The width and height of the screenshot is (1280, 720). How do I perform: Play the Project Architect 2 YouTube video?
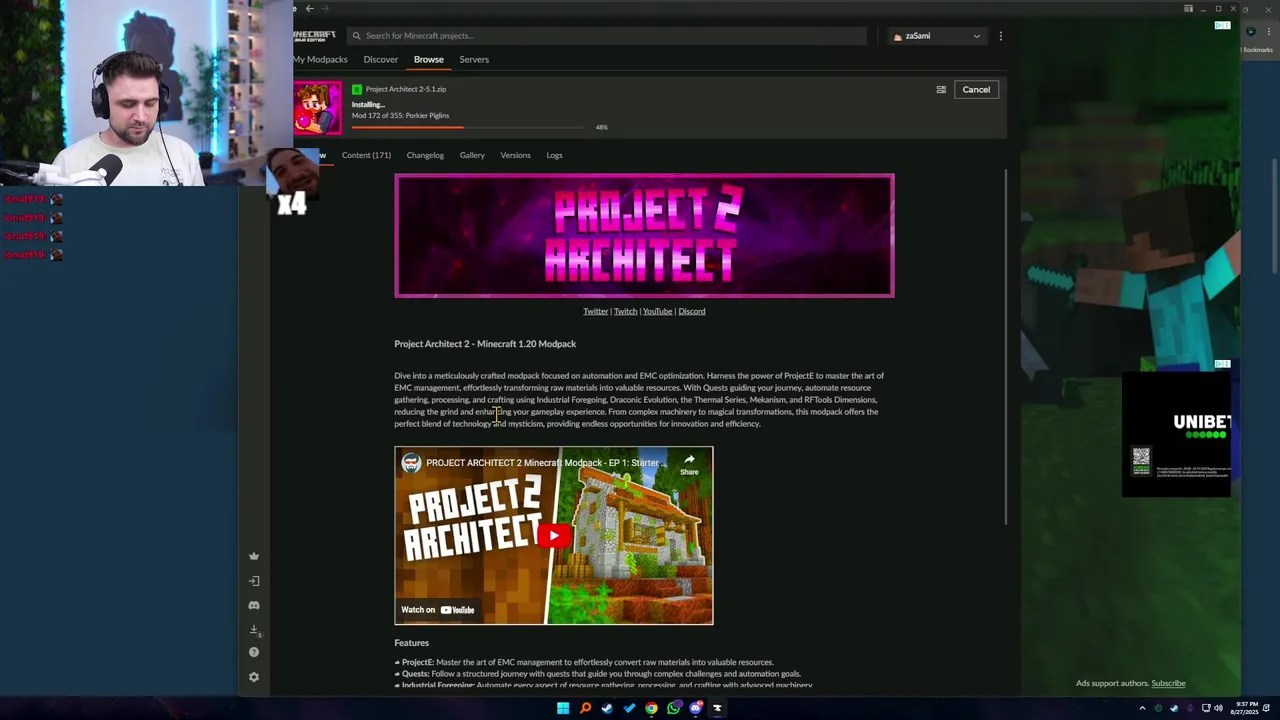point(554,535)
